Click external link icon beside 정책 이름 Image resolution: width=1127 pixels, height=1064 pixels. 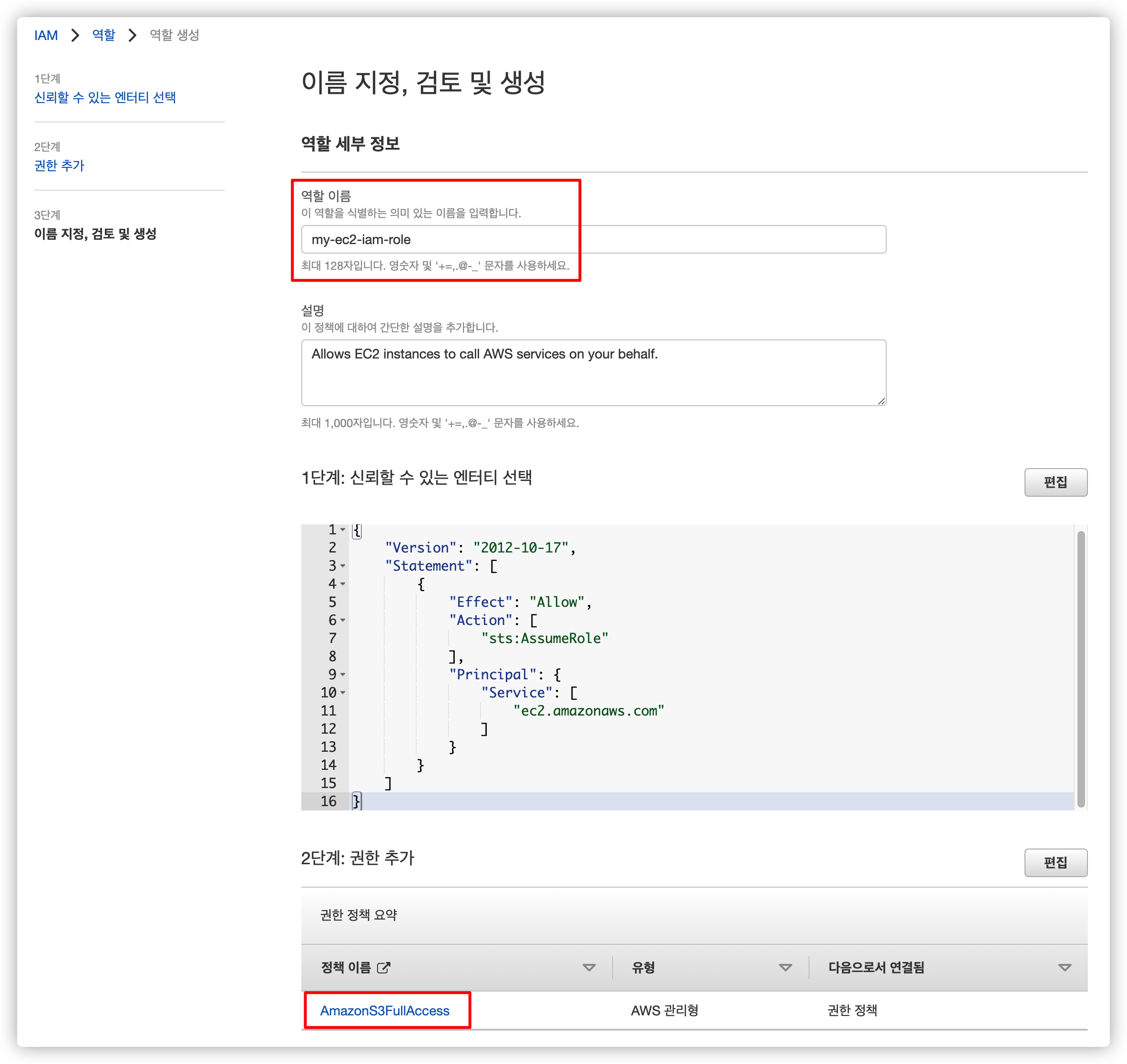(x=384, y=968)
